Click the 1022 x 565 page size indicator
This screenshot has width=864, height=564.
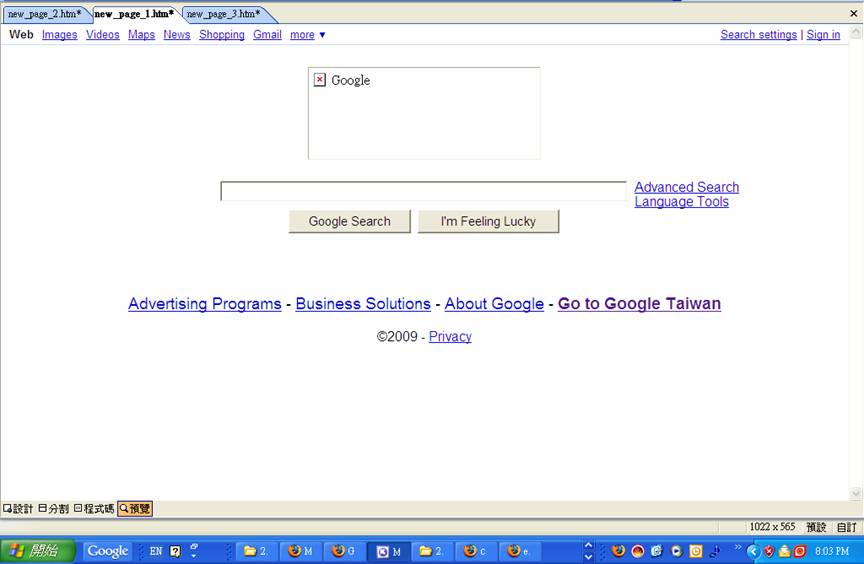click(x=772, y=527)
